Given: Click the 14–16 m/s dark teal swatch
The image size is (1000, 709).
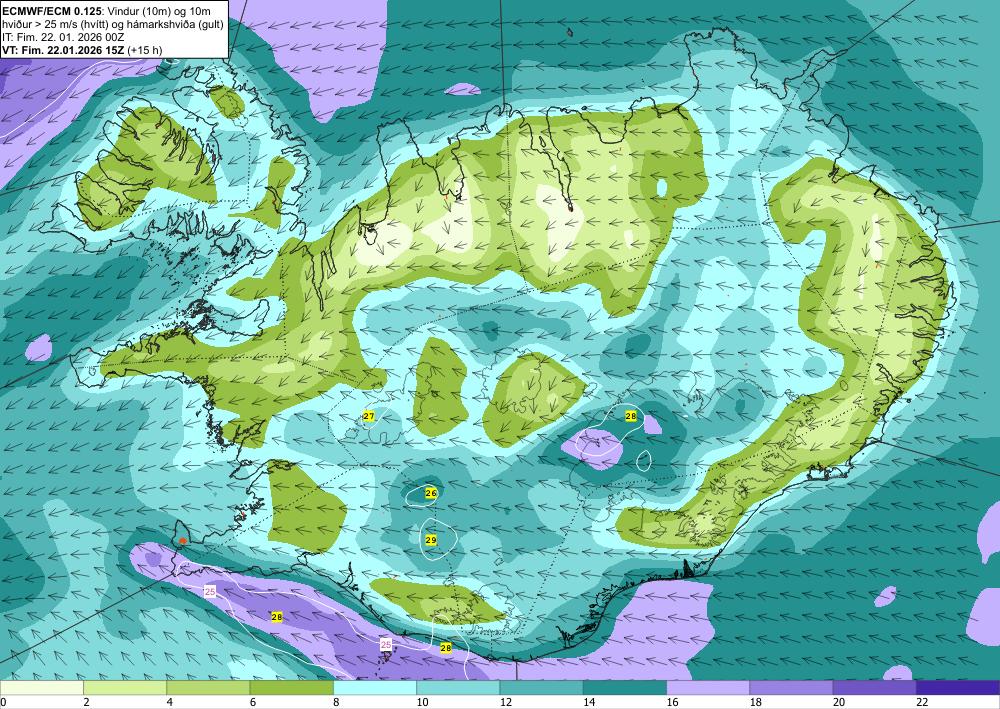Looking at the screenshot, I should (x=625, y=688).
